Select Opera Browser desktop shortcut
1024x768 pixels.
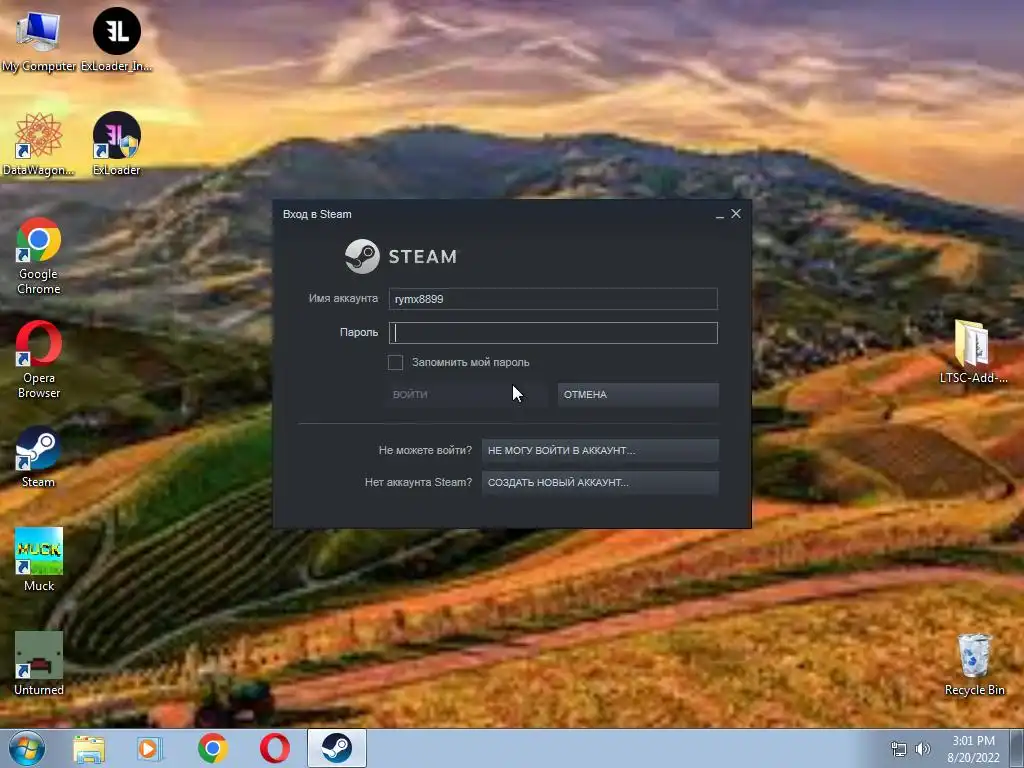(x=39, y=360)
